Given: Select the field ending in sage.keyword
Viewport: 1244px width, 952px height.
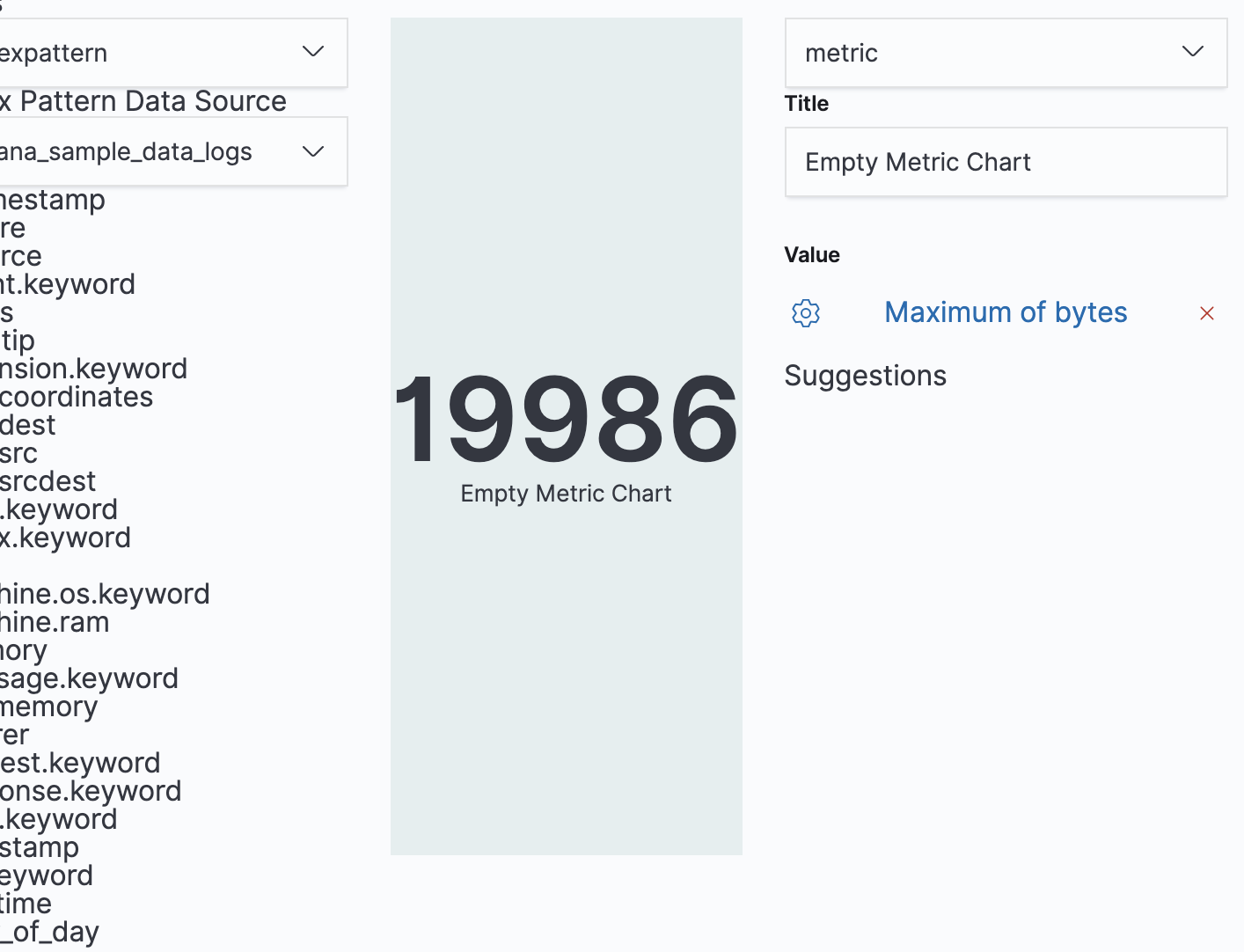Looking at the screenshot, I should point(89,678).
